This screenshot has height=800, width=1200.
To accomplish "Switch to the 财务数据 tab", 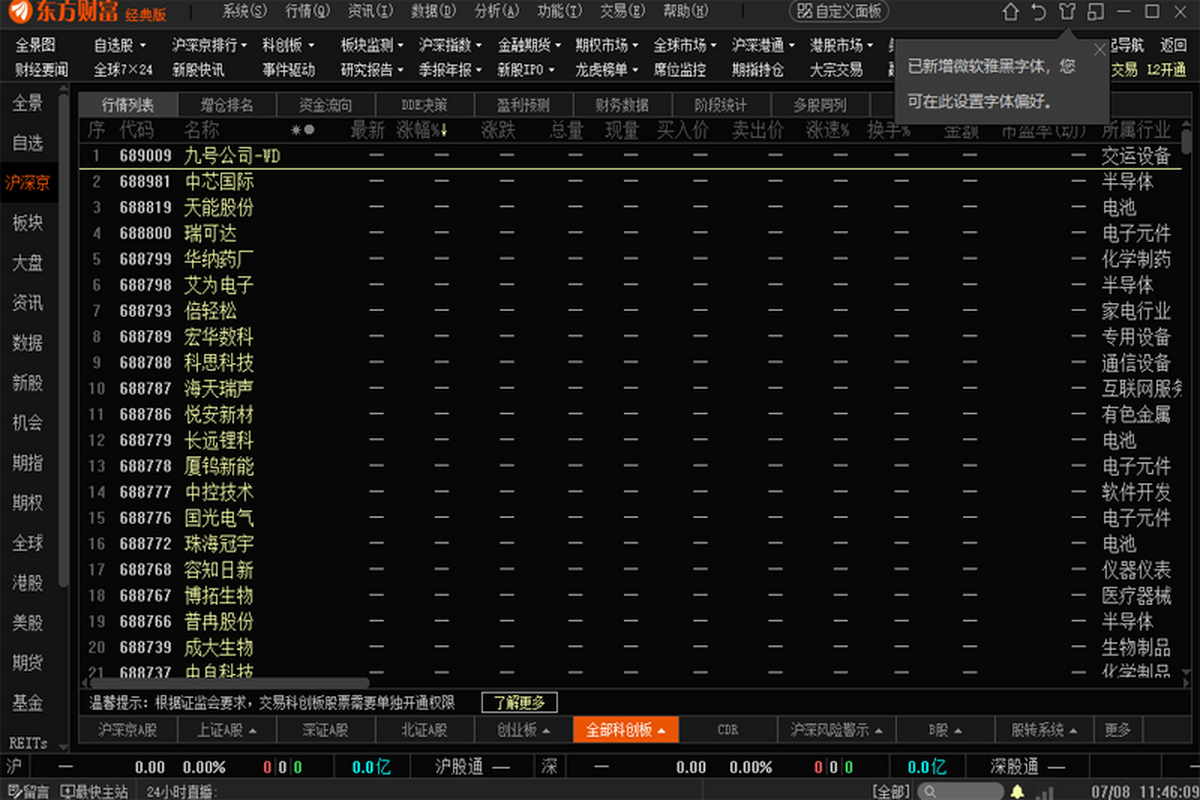I will coord(622,105).
